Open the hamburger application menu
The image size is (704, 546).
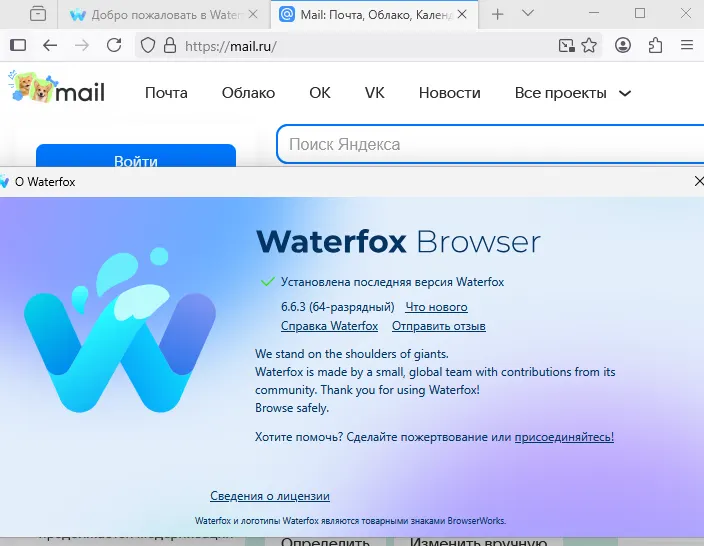687,45
